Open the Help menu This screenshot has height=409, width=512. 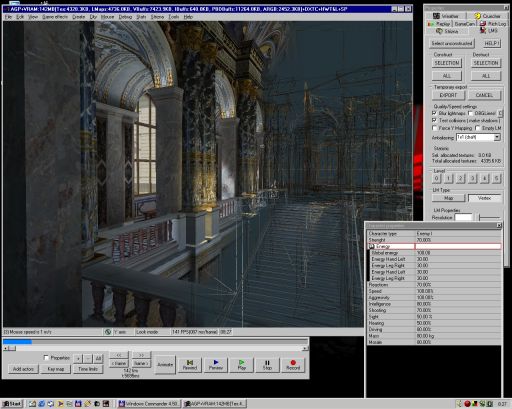tap(188, 17)
